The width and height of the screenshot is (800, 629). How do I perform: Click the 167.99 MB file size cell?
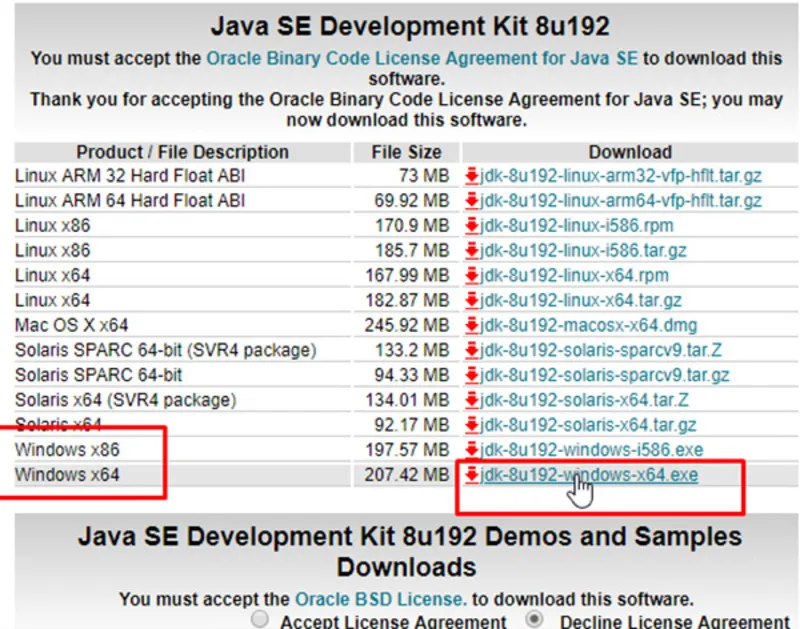point(407,275)
